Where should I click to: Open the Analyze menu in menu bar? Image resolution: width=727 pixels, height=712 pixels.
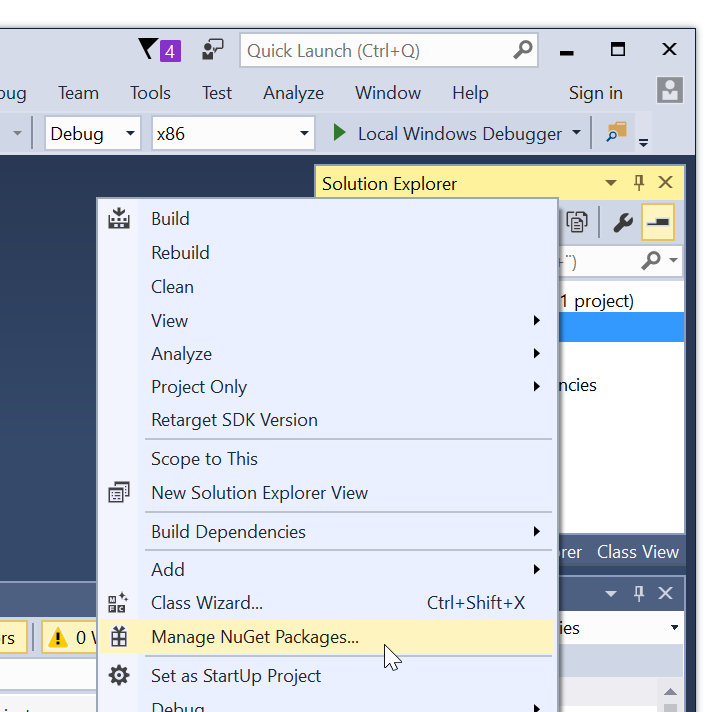[293, 93]
